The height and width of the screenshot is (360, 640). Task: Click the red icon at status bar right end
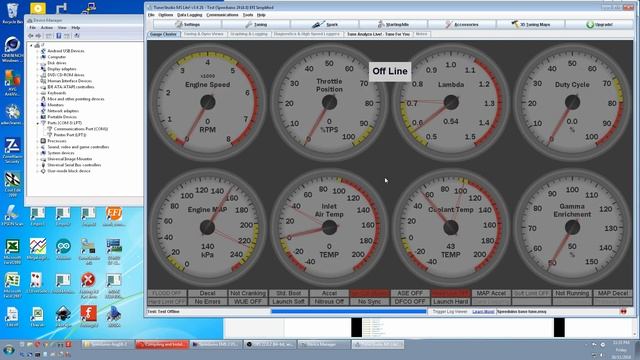click(x=623, y=311)
